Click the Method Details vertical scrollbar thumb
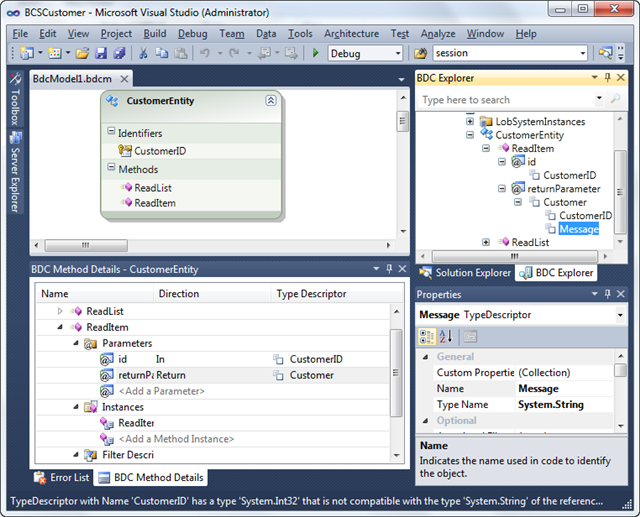640x517 pixels. tap(396, 373)
